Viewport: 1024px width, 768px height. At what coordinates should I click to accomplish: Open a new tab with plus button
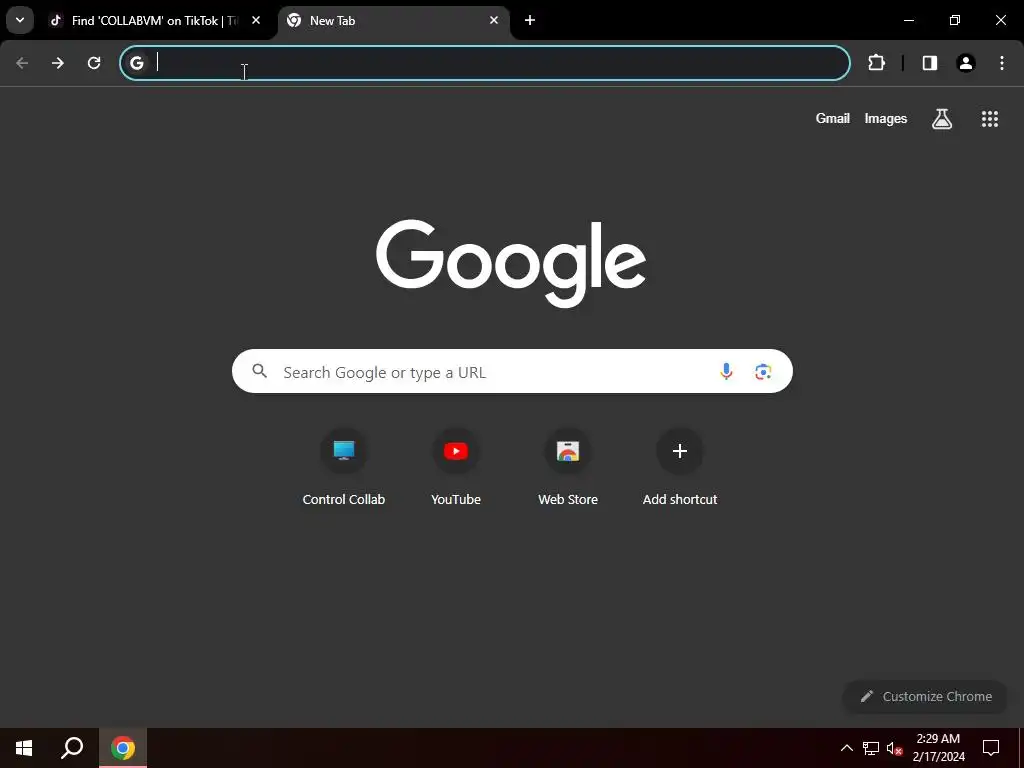(530, 20)
